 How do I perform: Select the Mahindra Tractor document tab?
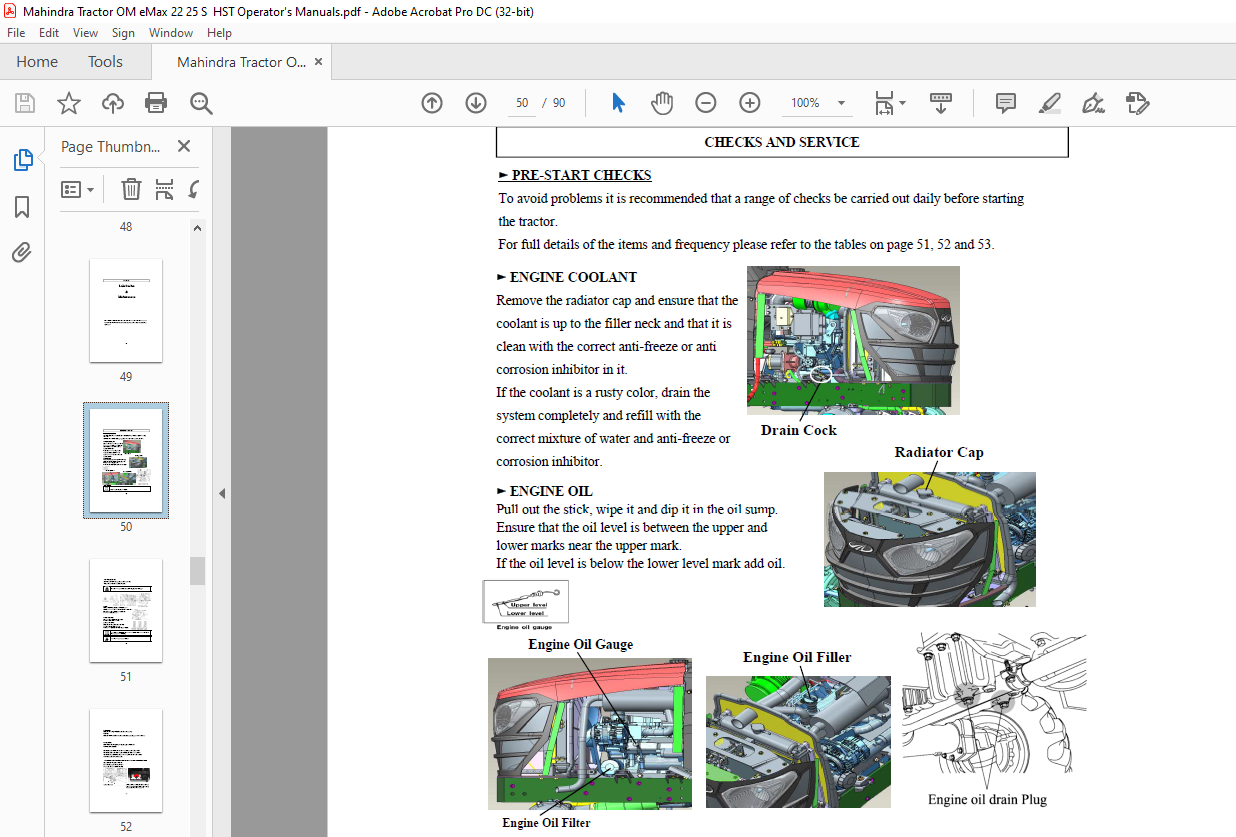point(242,62)
